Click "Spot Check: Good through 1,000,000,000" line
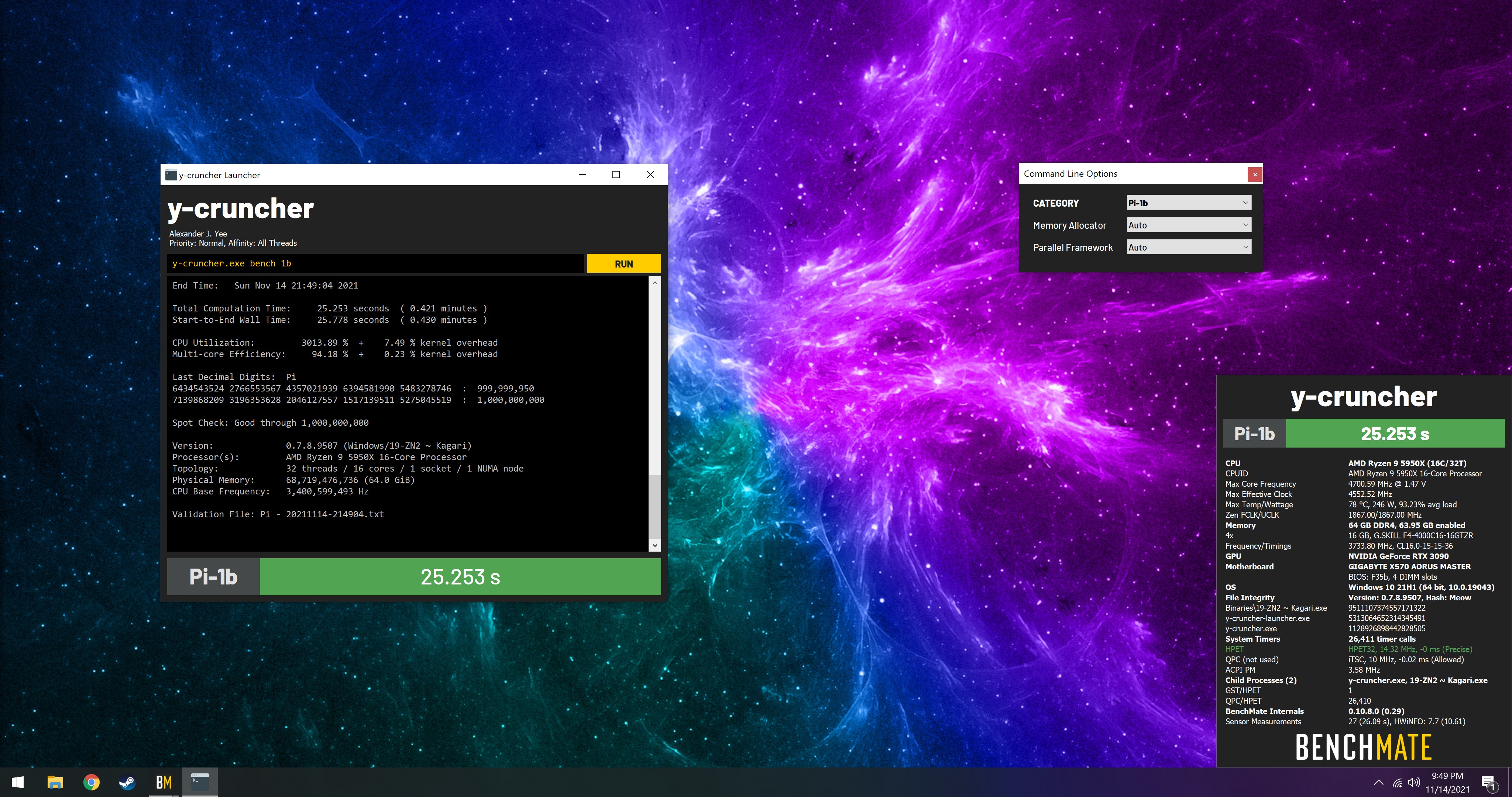The image size is (1512, 797). tap(271, 423)
